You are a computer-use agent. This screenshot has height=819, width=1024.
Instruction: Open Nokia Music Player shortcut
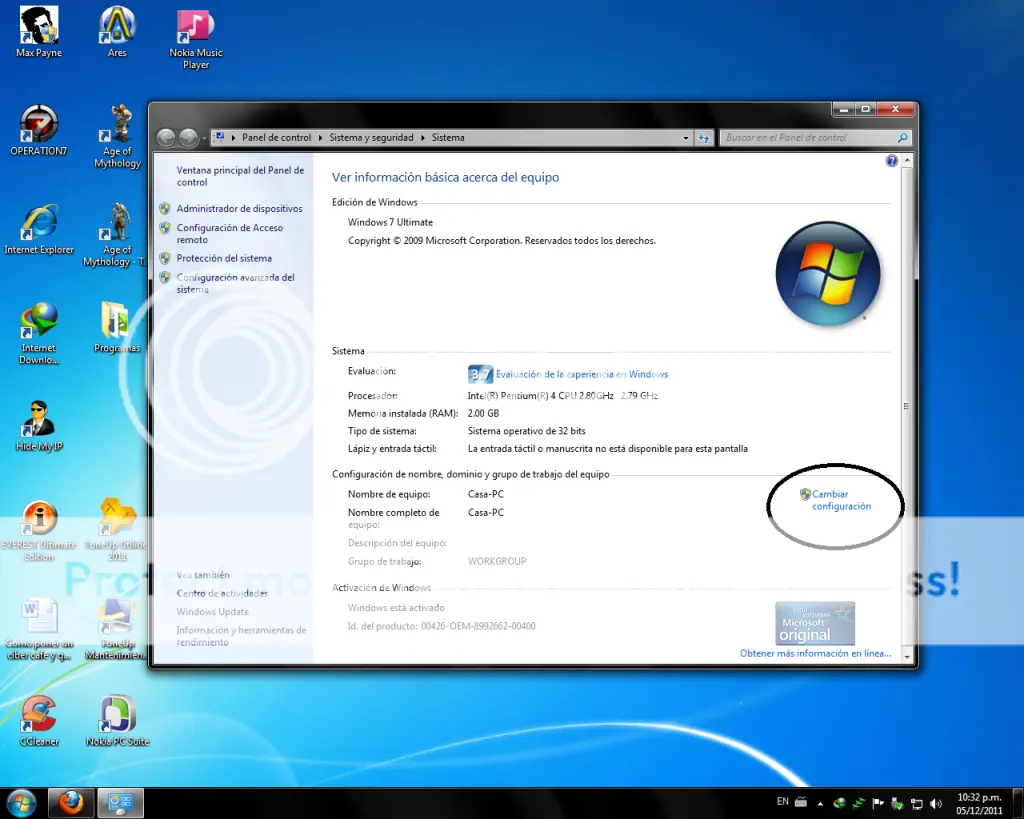pyautogui.click(x=195, y=38)
